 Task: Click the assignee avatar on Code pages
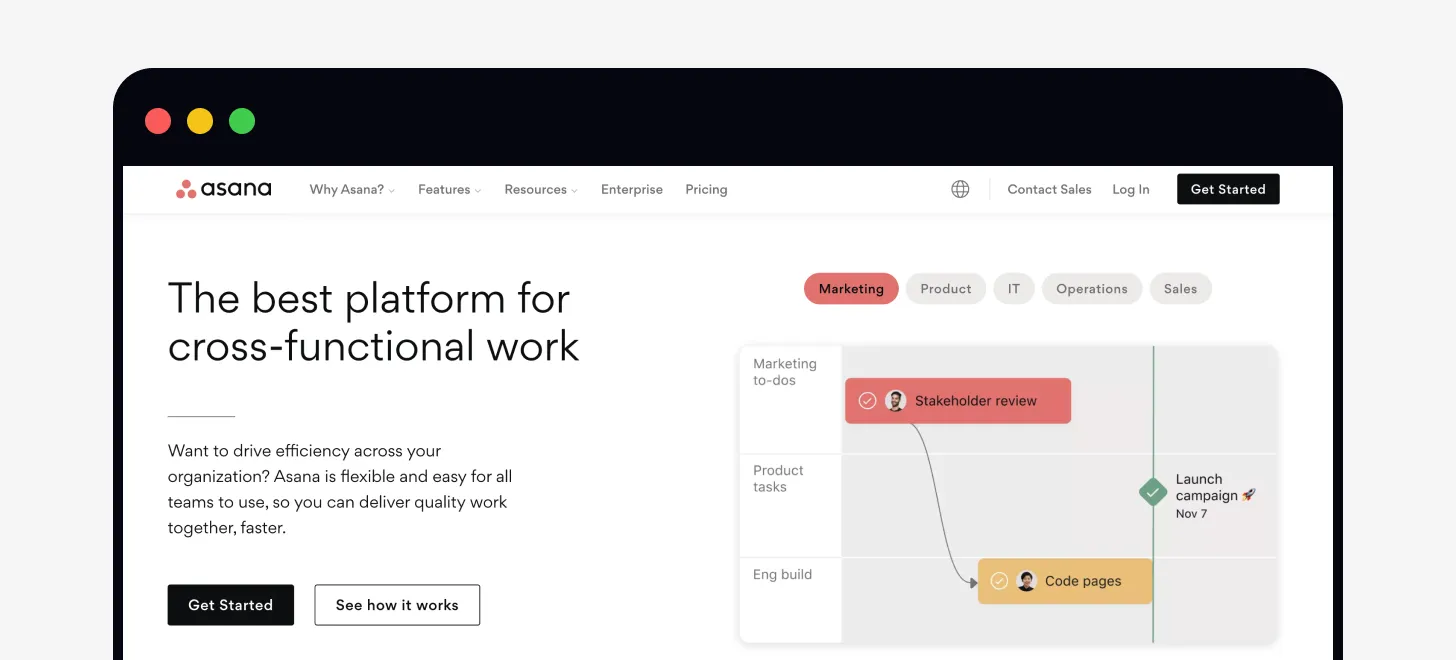coord(1026,580)
